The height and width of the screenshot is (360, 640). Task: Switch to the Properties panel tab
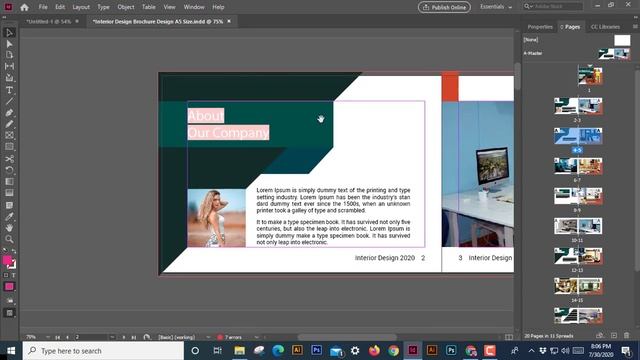[540, 27]
